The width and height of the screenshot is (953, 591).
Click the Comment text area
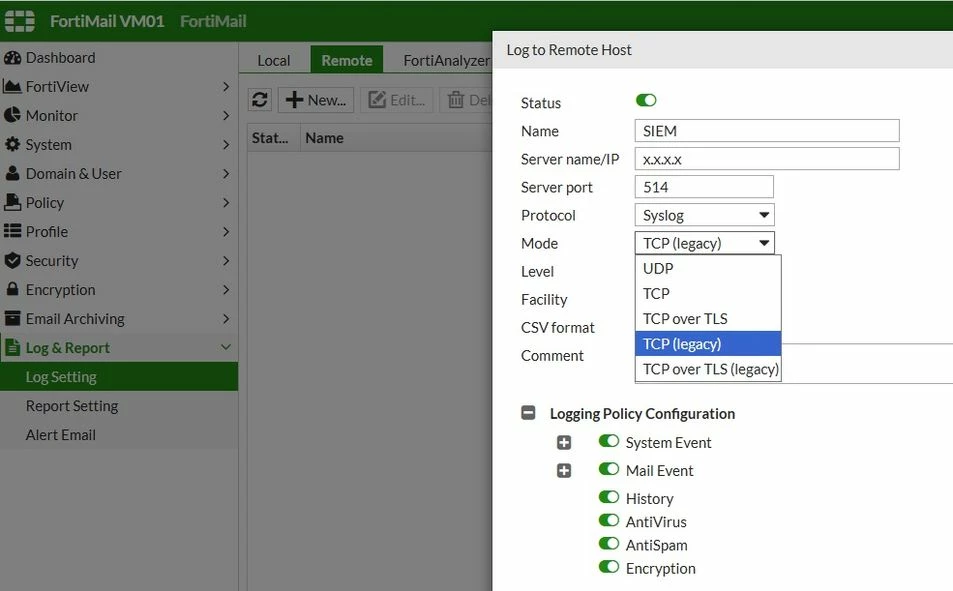pos(794,363)
